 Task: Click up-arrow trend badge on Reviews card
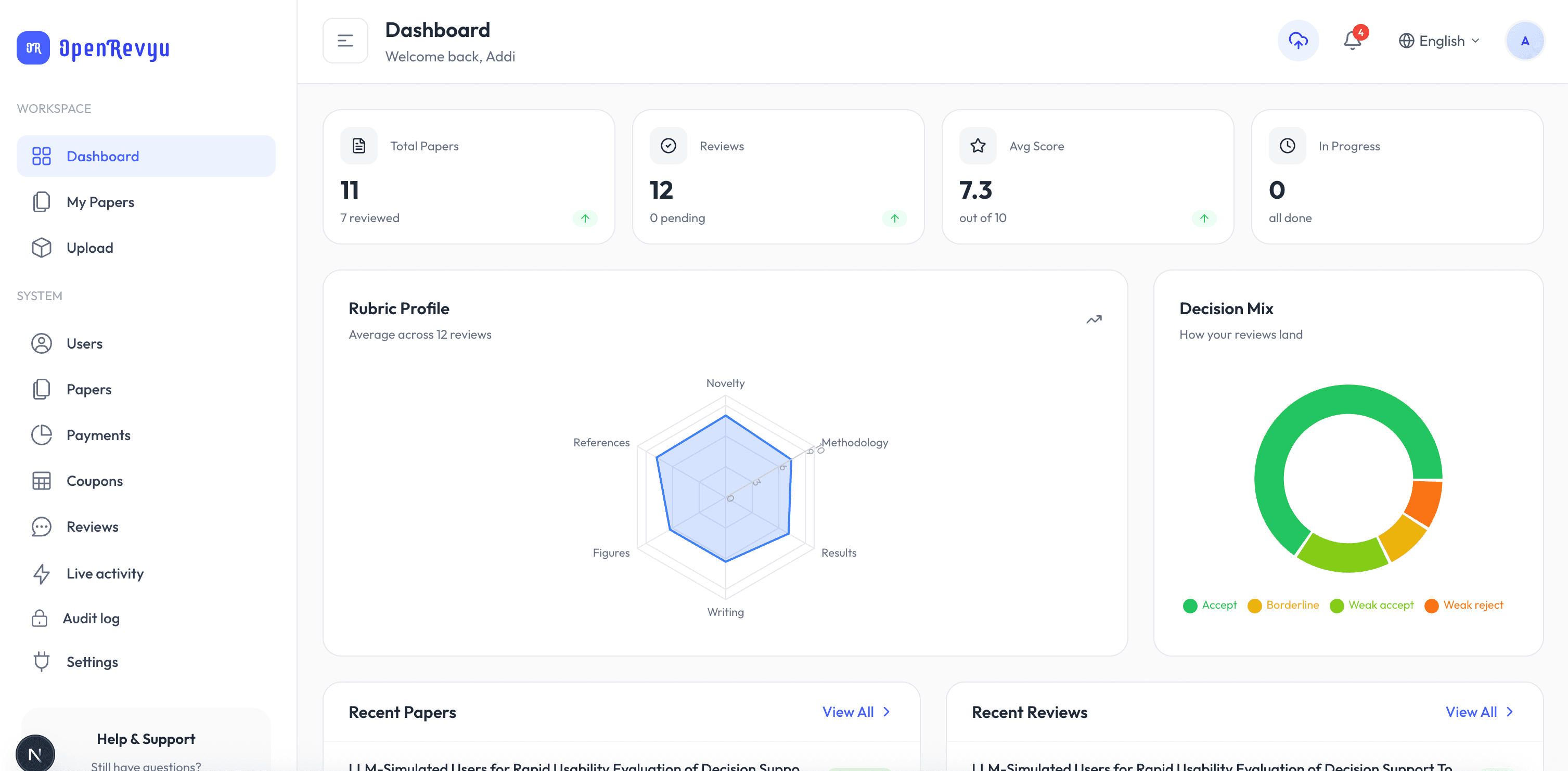point(894,218)
